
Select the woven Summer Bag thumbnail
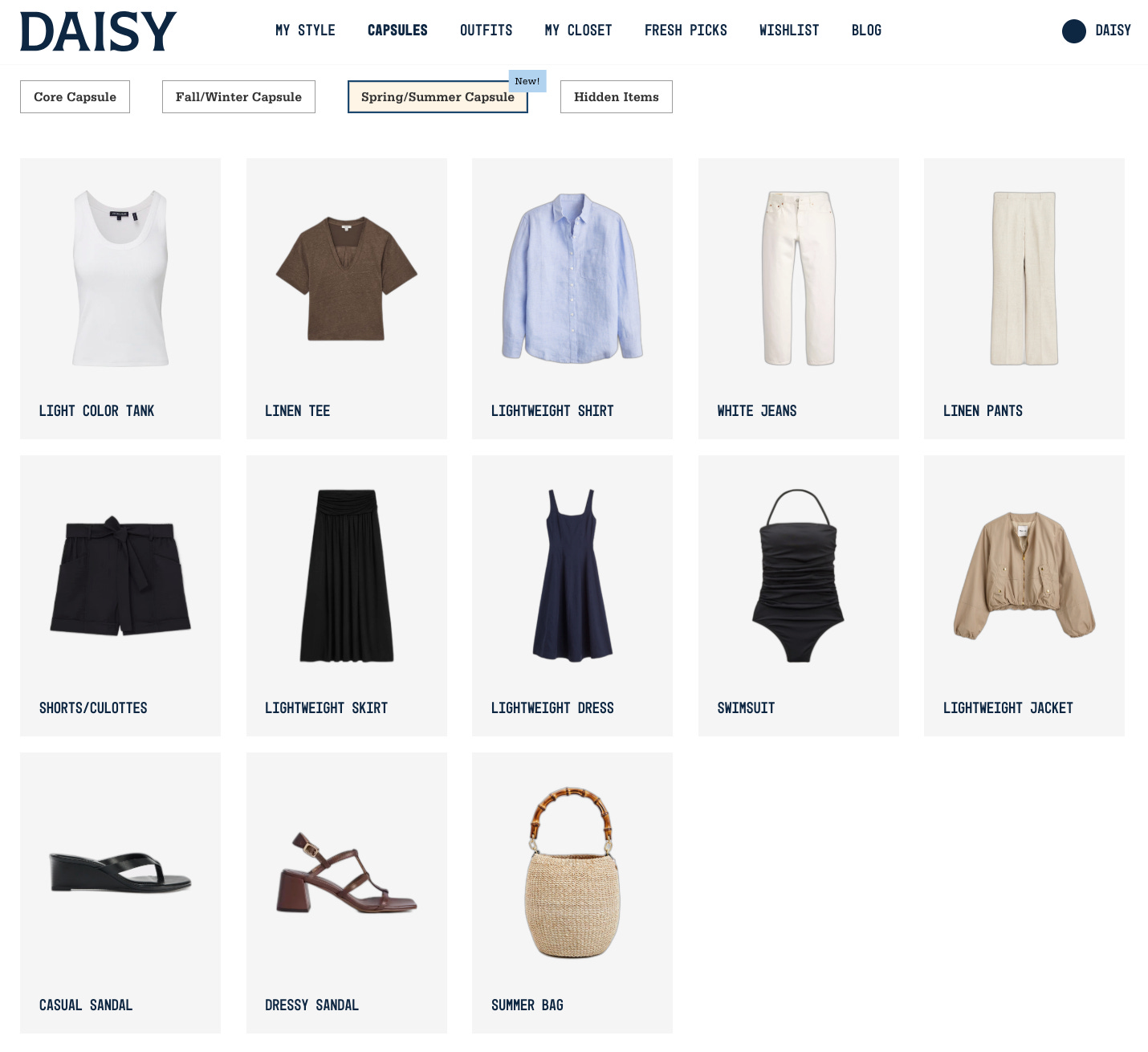(x=572, y=873)
